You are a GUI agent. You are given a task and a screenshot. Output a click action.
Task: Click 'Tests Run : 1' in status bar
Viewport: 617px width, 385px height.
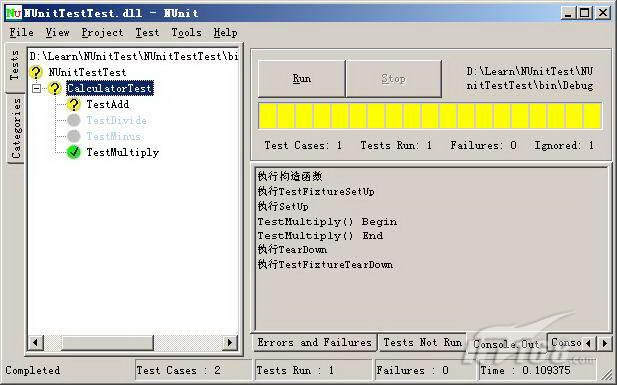[x=295, y=370]
